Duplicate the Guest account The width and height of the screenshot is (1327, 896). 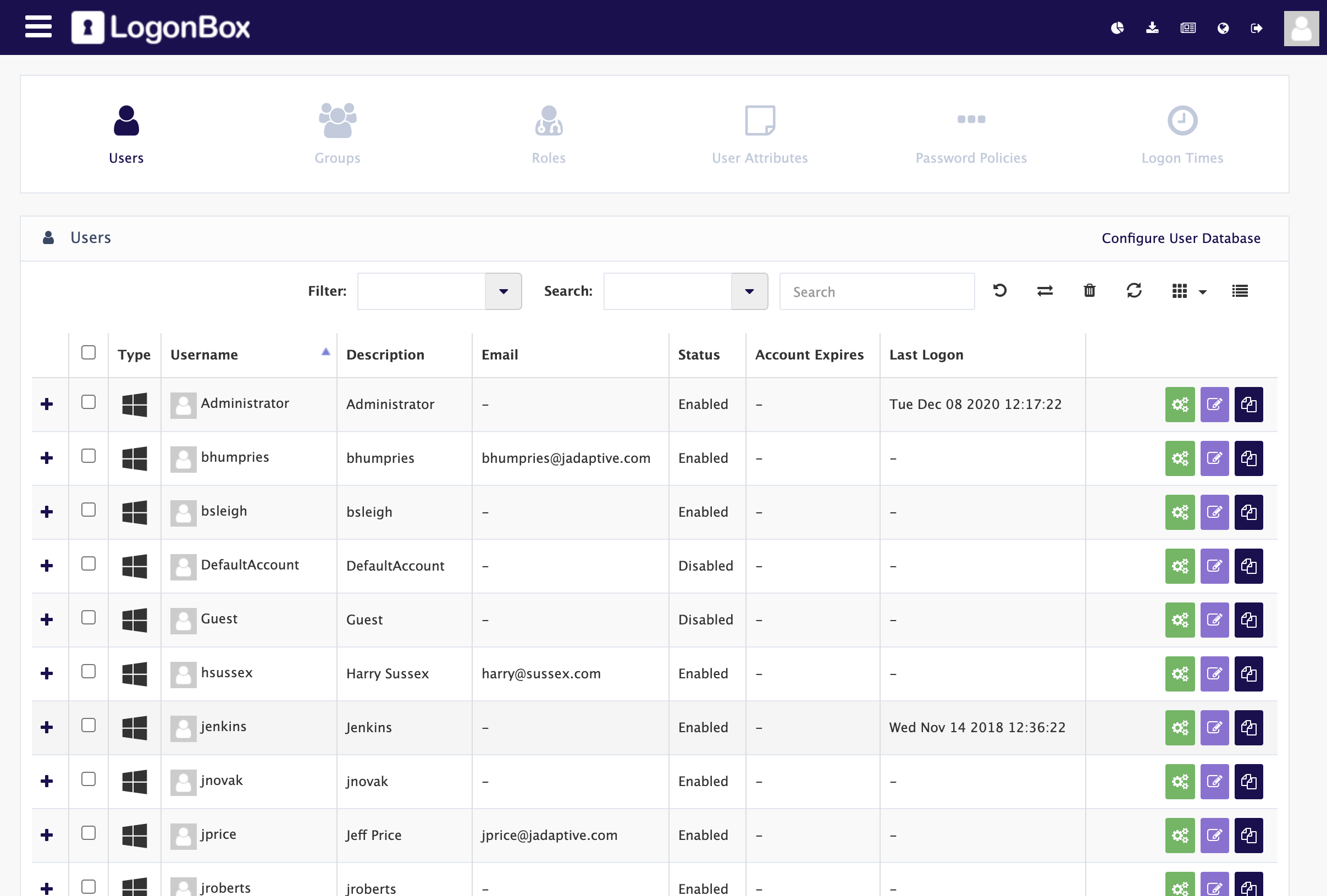(1249, 620)
